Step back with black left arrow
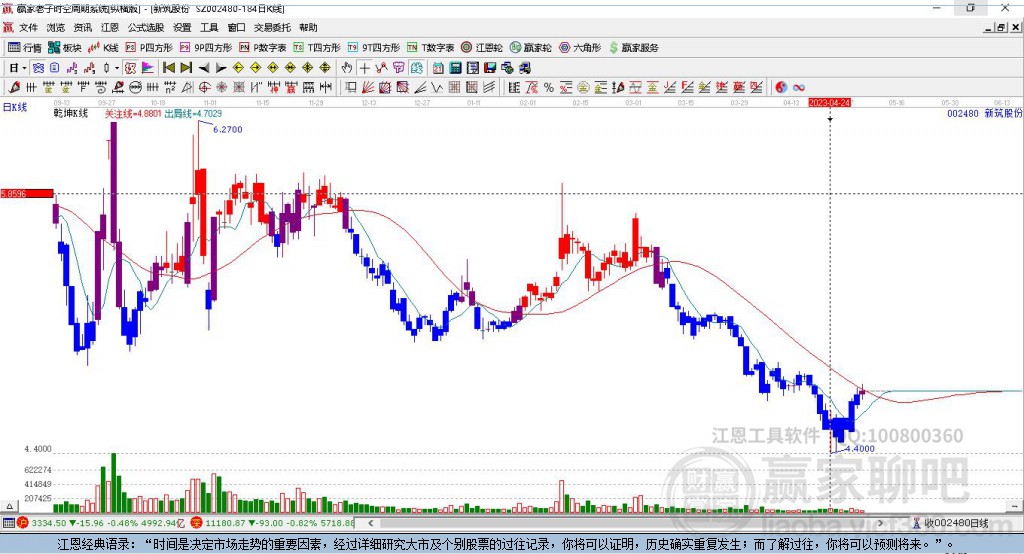 point(204,68)
